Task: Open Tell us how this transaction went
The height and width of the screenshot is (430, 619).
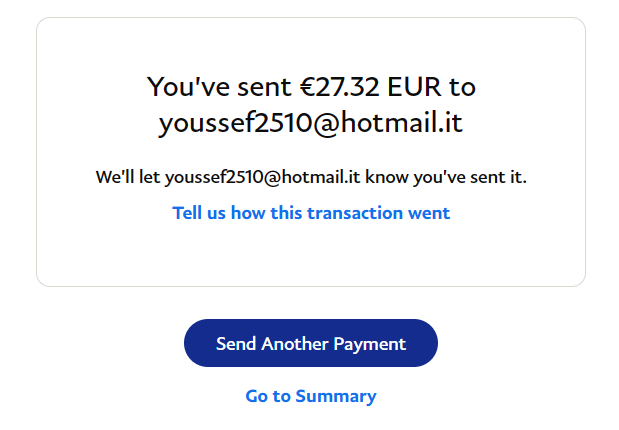Action: click(311, 213)
